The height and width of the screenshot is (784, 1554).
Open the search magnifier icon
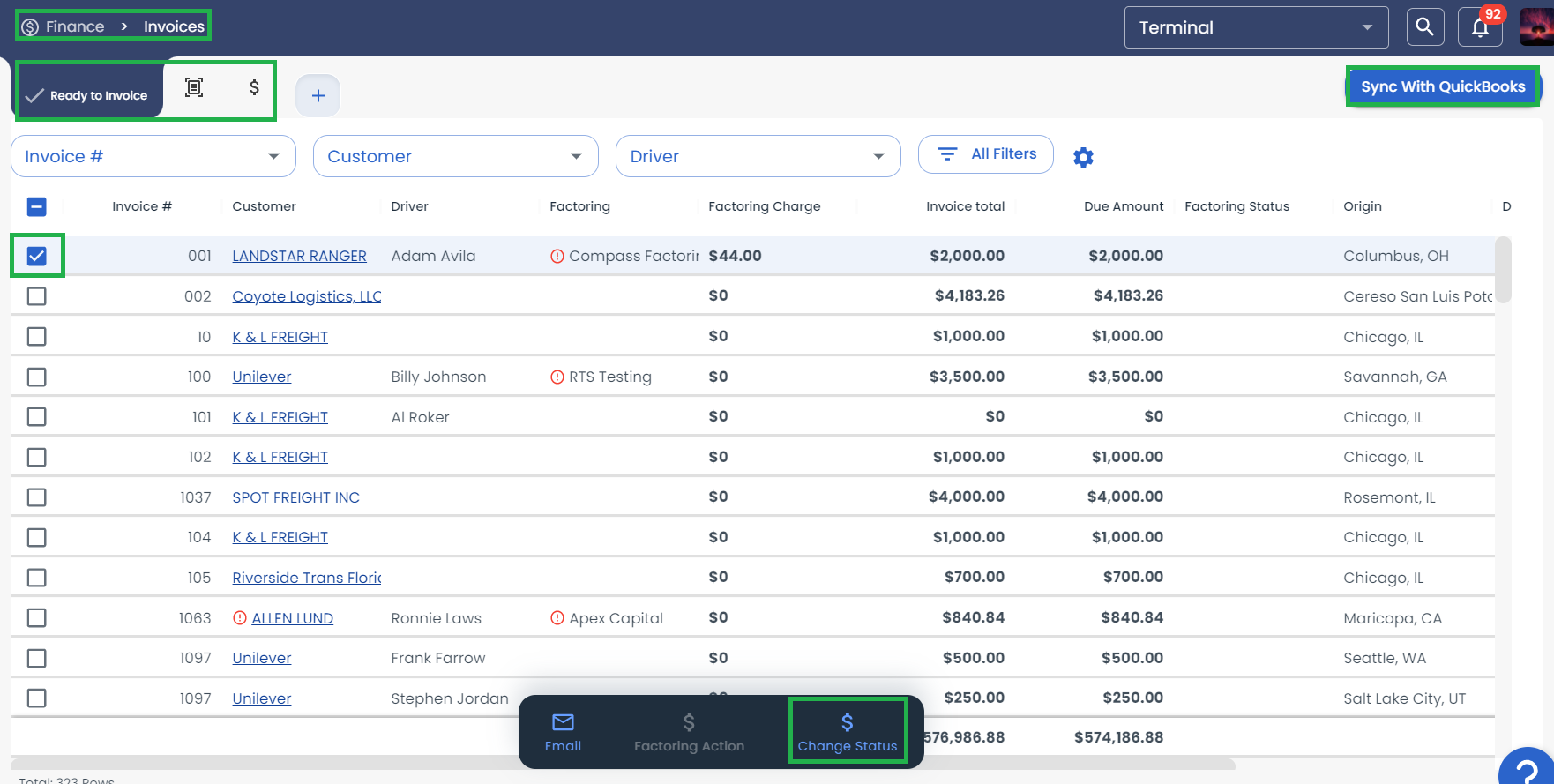[1425, 26]
